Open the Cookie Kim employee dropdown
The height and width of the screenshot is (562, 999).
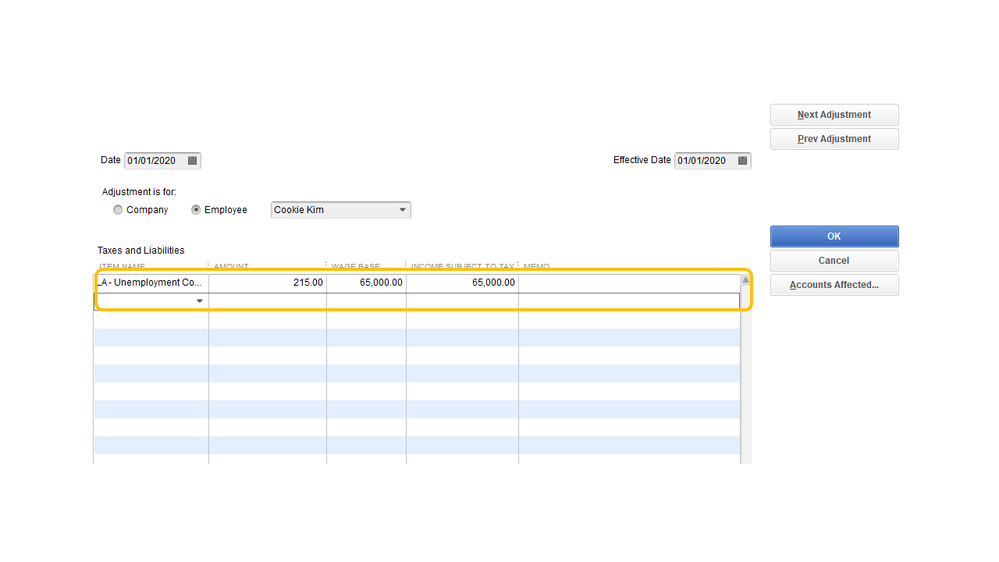(x=341, y=210)
